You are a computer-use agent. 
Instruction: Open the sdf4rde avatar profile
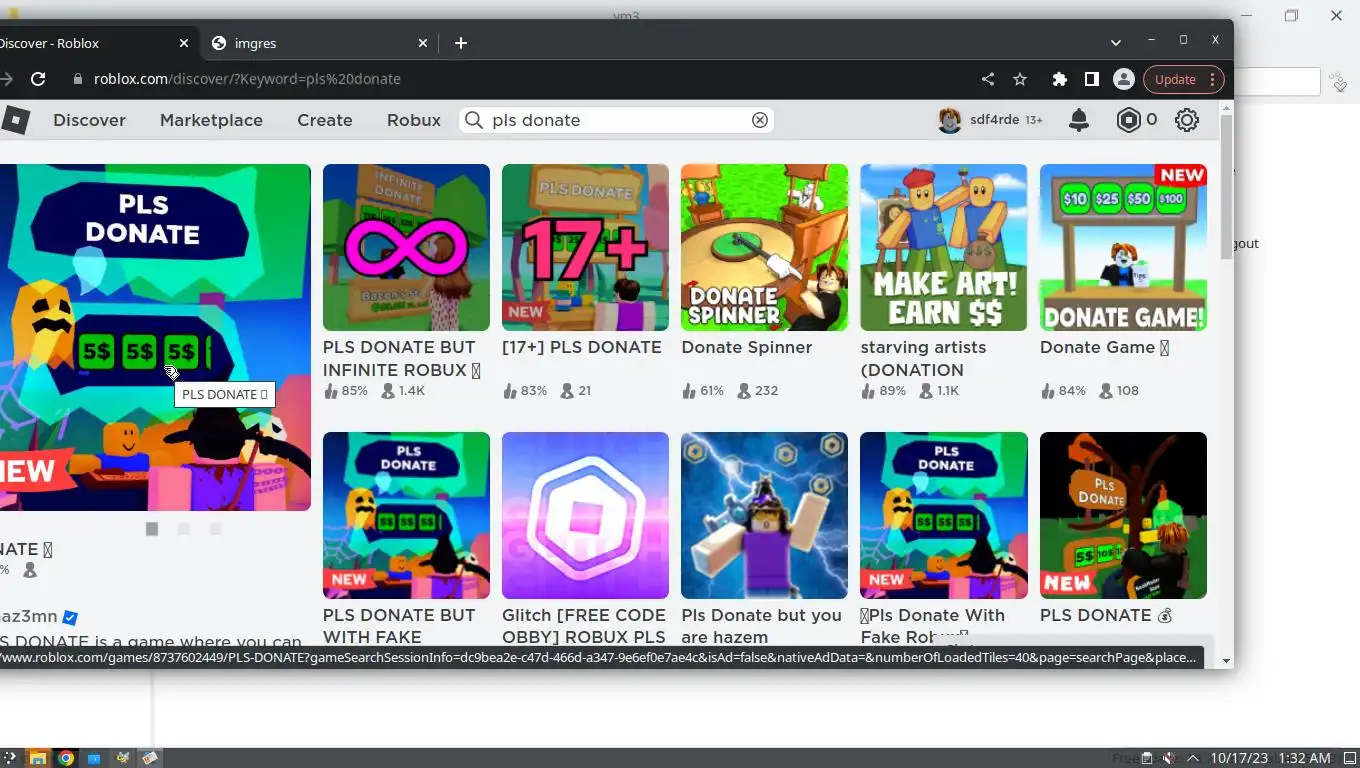(x=949, y=120)
